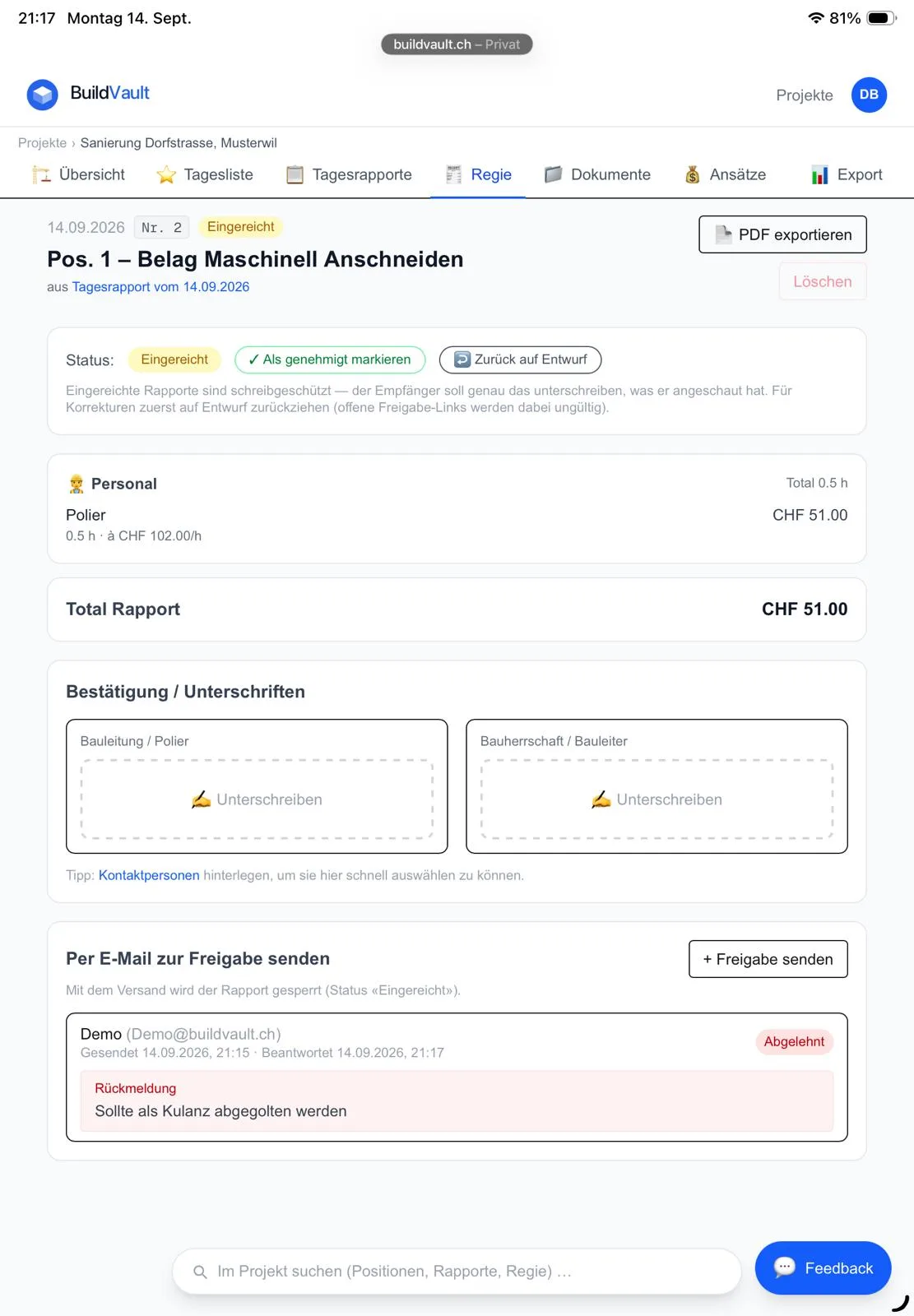The height and width of the screenshot is (1316, 914).
Task: Click the BuildVault cube logo icon
Action: (42, 95)
